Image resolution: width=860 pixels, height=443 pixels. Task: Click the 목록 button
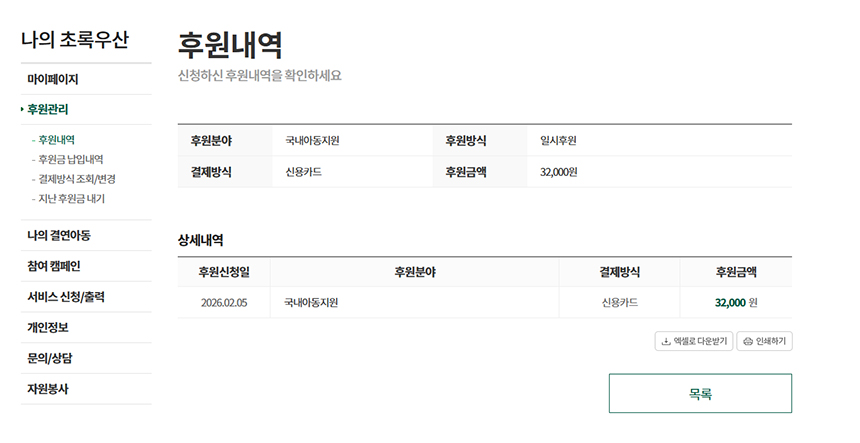click(x=700, y=394)
